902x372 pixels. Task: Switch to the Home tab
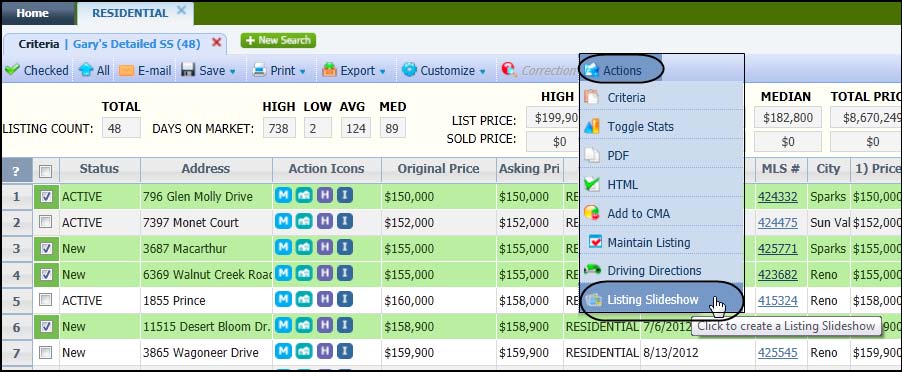pos(33,13)
